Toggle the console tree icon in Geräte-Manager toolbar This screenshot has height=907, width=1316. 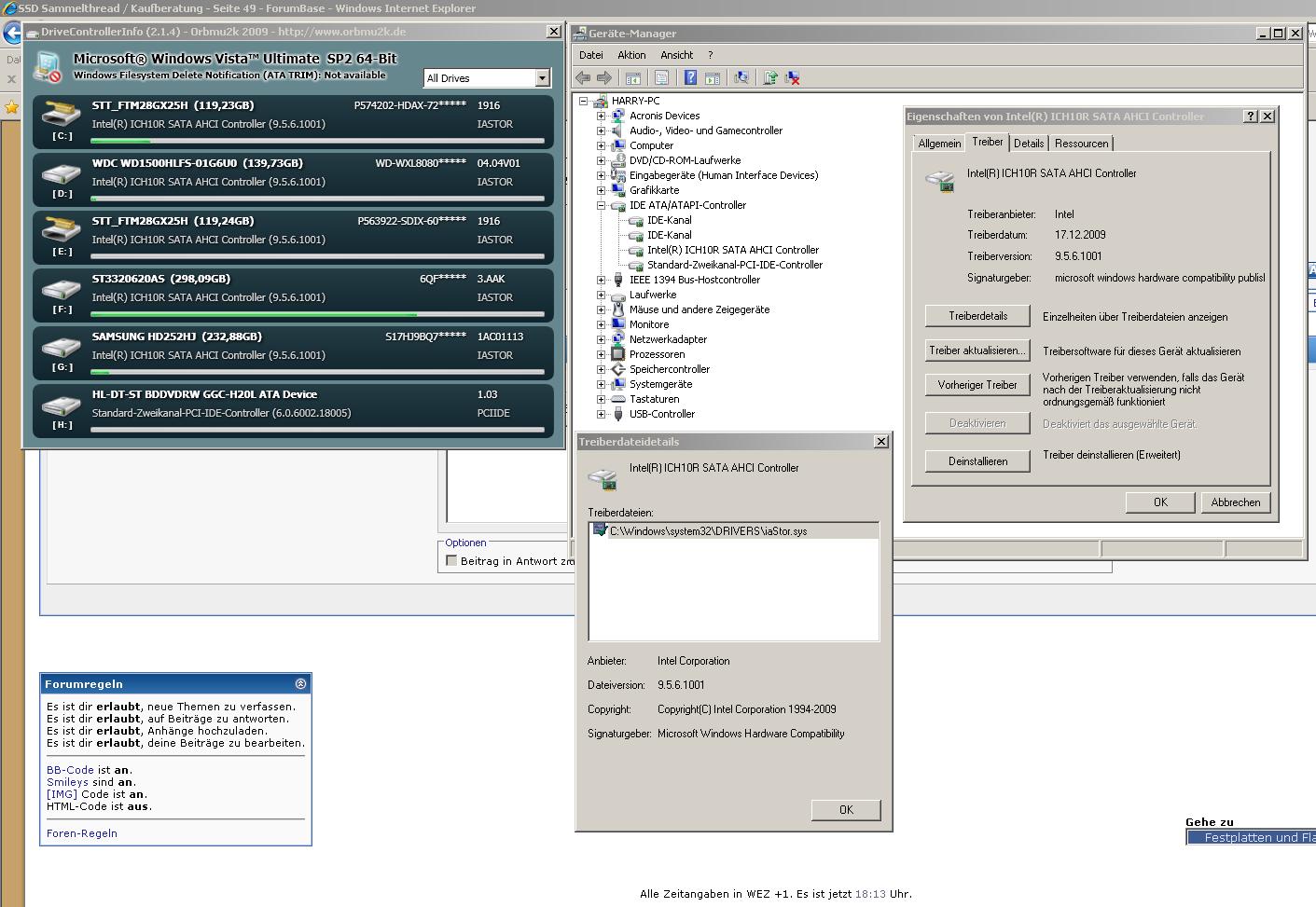(x=633, y=78)
